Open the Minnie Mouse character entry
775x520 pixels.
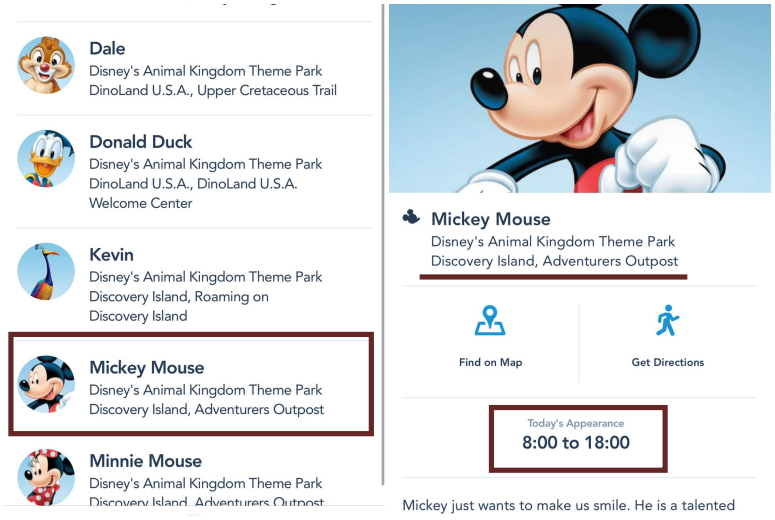(x=205, y=480)
